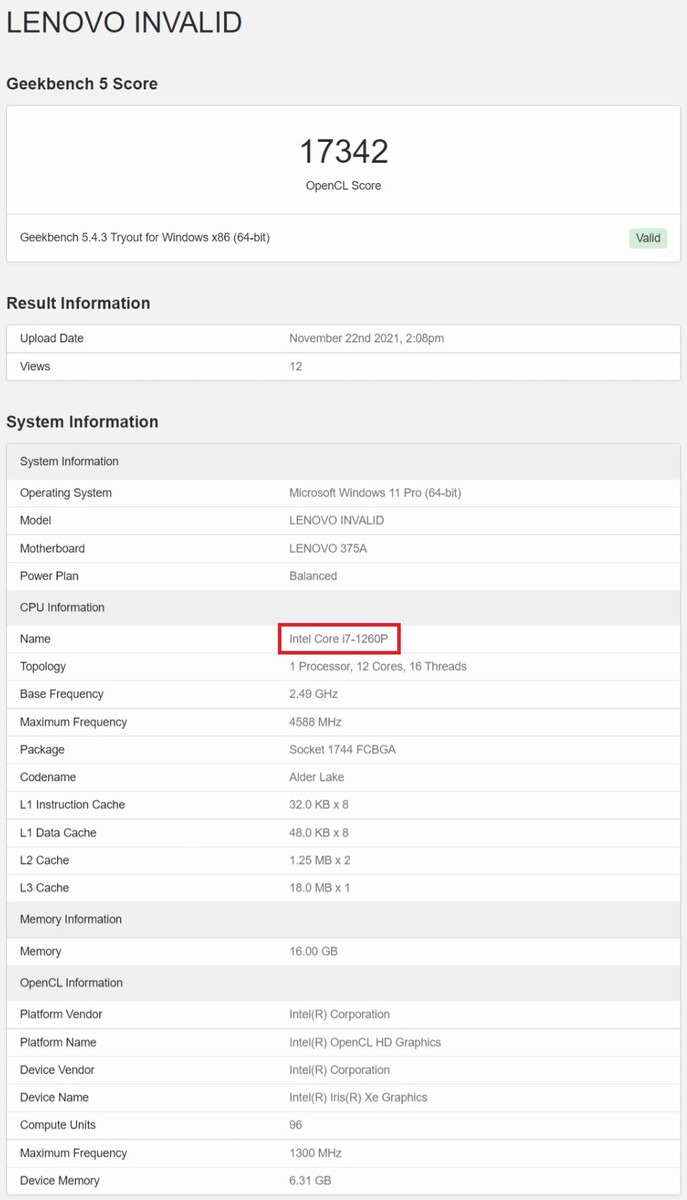687x1200 pixels.
Task: Click the Package label
Action: pyautogui.click(x=42, y=750)
